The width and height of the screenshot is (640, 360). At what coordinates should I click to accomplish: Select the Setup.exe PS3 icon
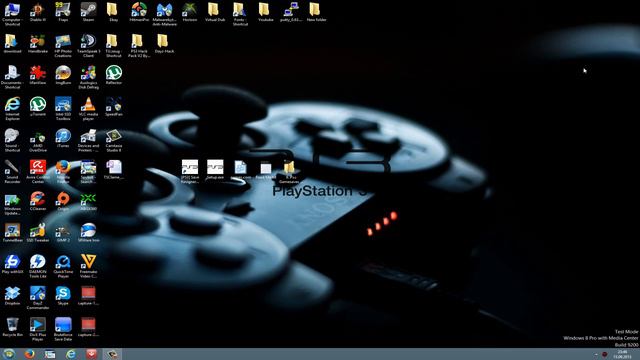click(x=215, y=170)
